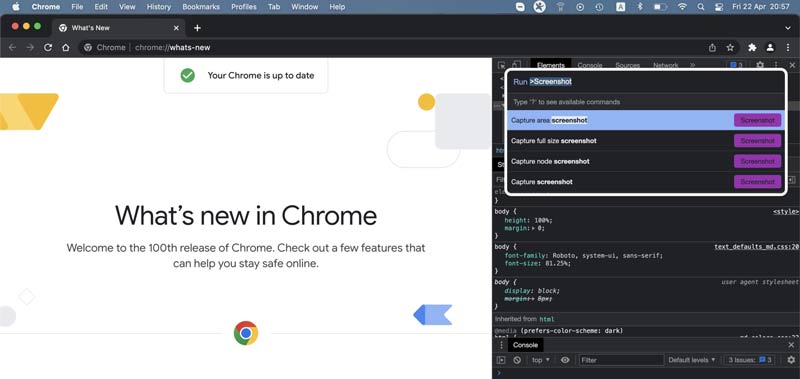Close the DevTools panel

[792, 65]
